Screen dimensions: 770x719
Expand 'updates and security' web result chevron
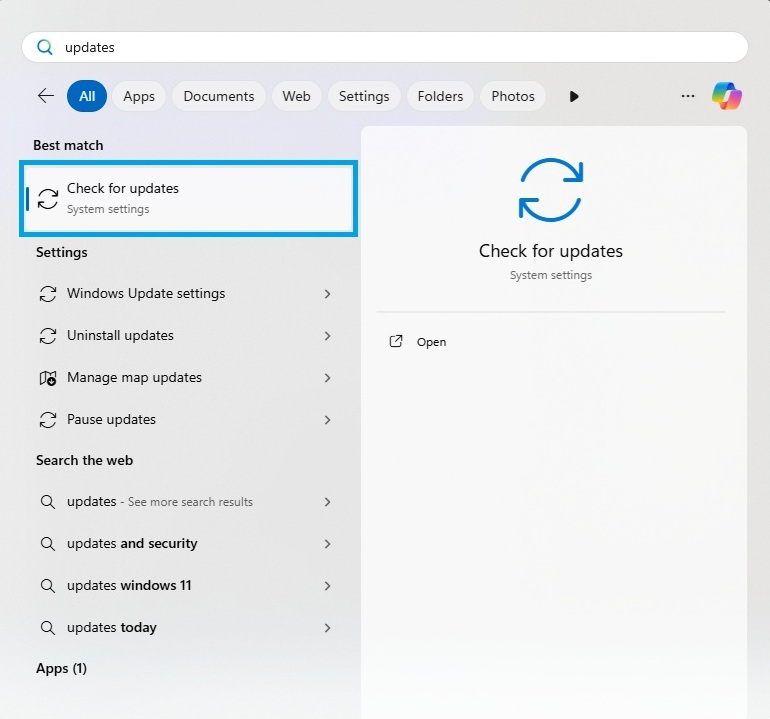tap(327, 544)
